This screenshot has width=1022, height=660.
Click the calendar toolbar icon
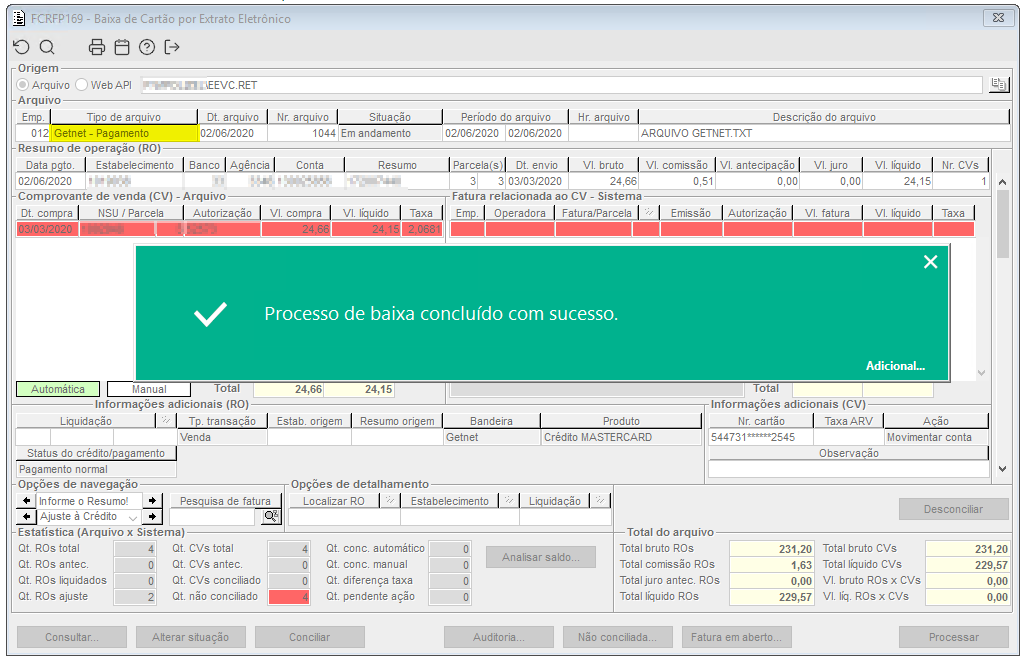pyautogui.click(x=122, y=47)
